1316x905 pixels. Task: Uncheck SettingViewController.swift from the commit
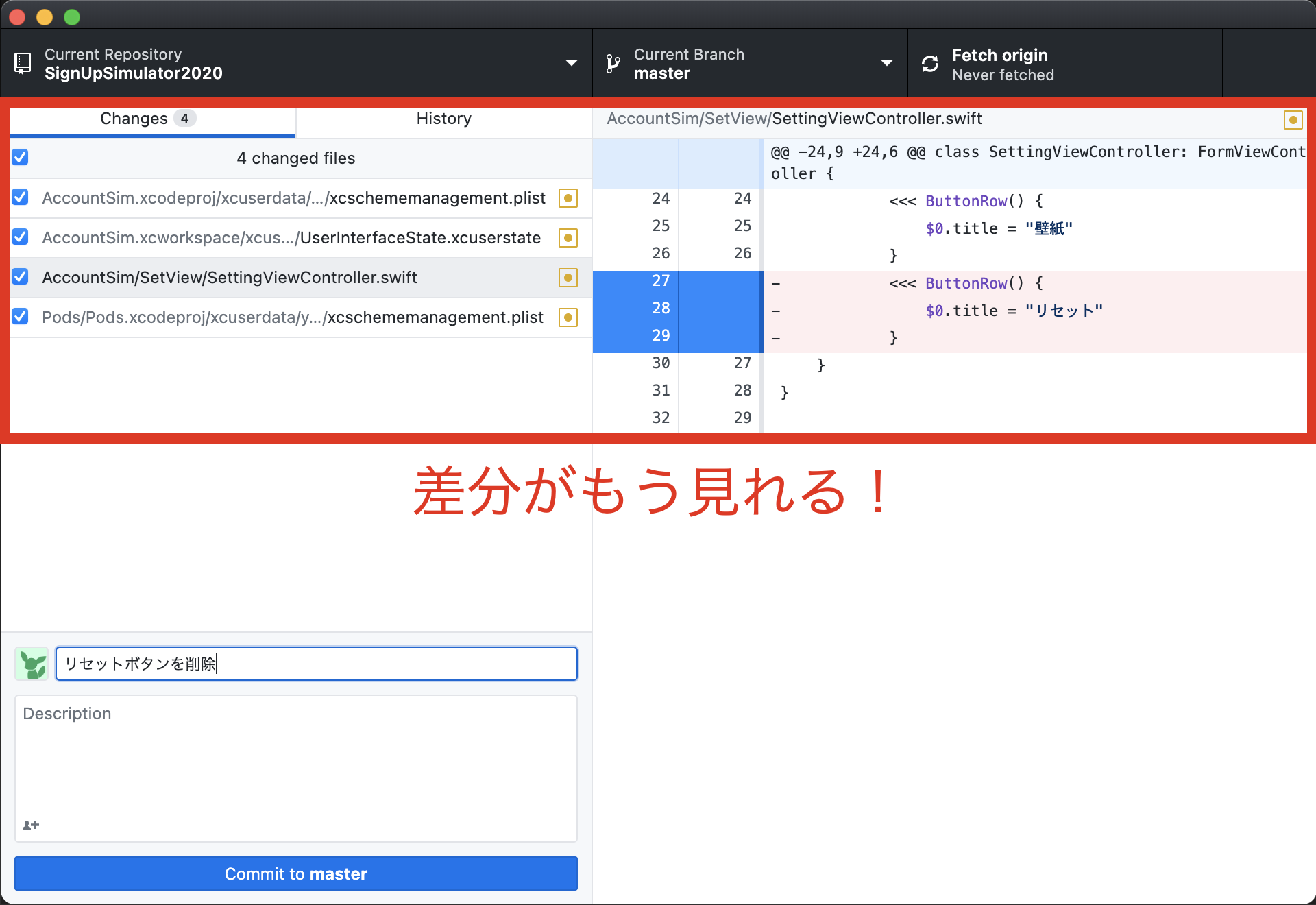20,277
